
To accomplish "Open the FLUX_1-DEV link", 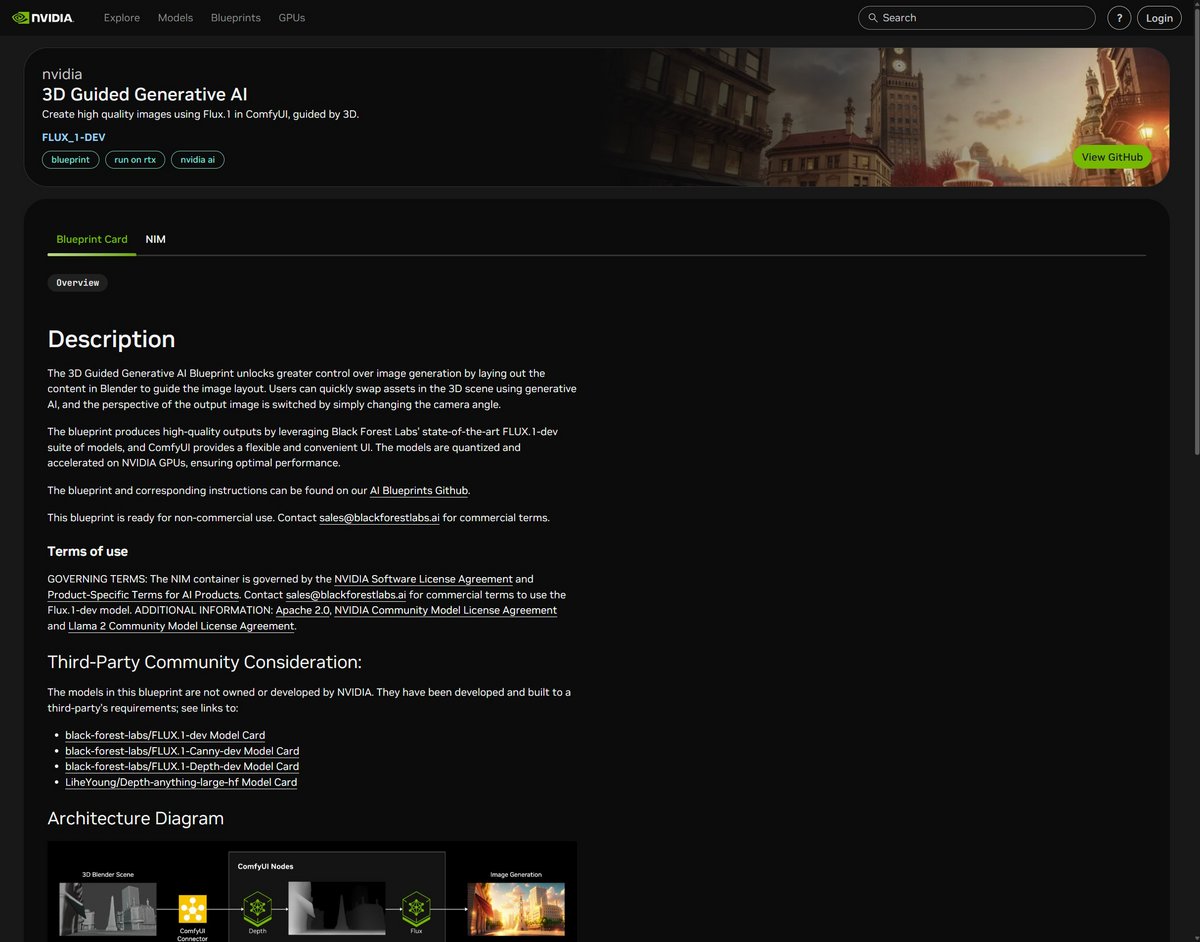I will (x=73, y=137).
